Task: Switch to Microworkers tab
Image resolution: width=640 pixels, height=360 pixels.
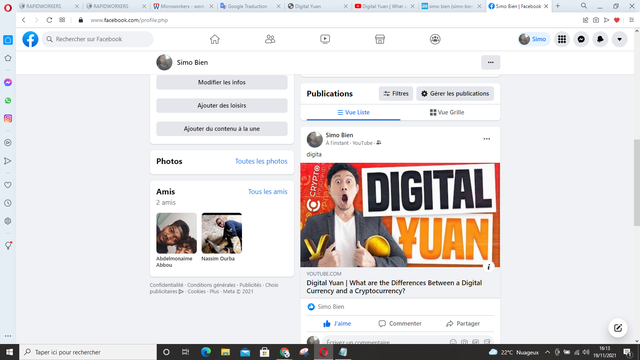Action: (183, 6)
